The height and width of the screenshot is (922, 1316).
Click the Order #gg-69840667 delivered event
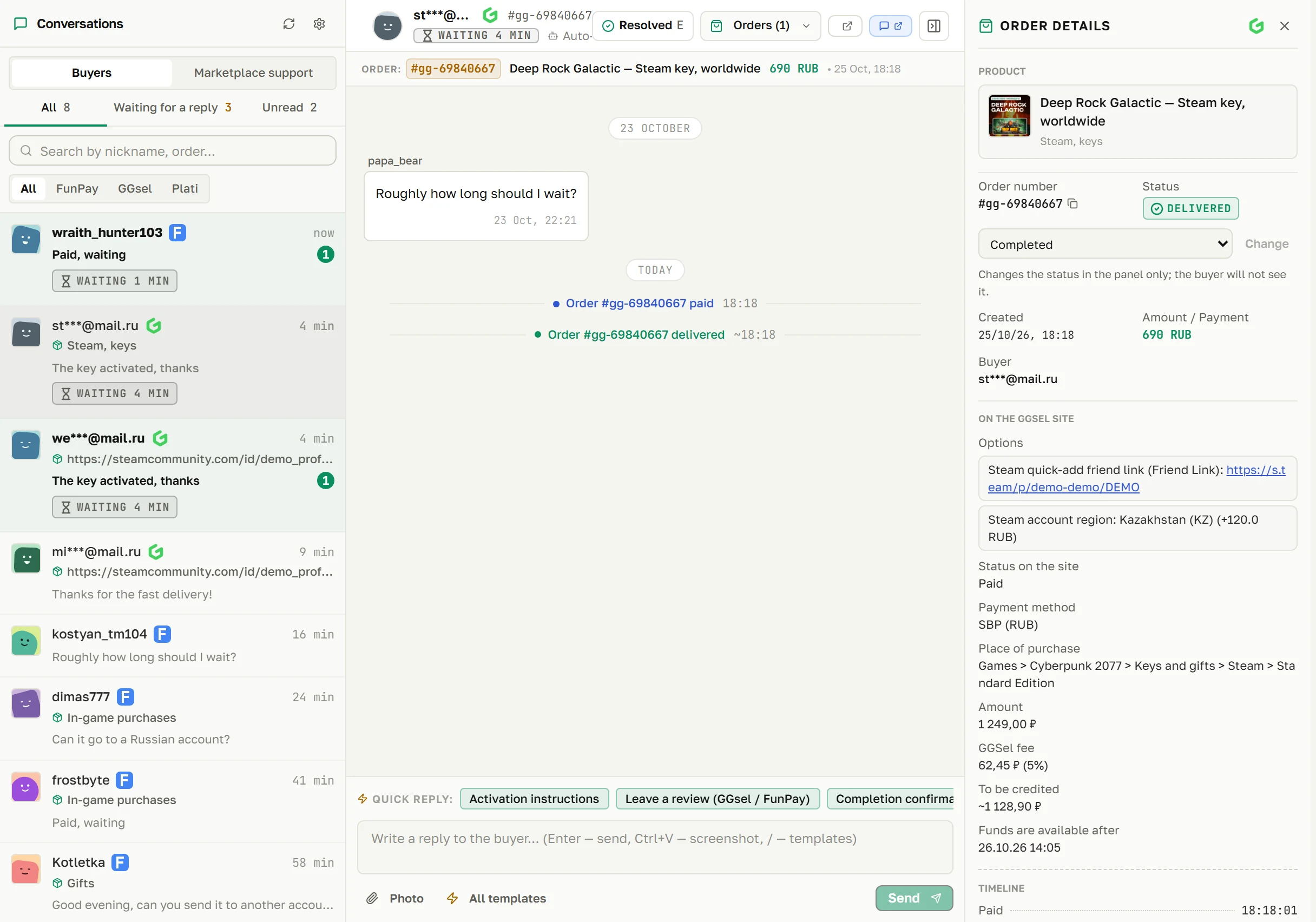click(636, 334)
